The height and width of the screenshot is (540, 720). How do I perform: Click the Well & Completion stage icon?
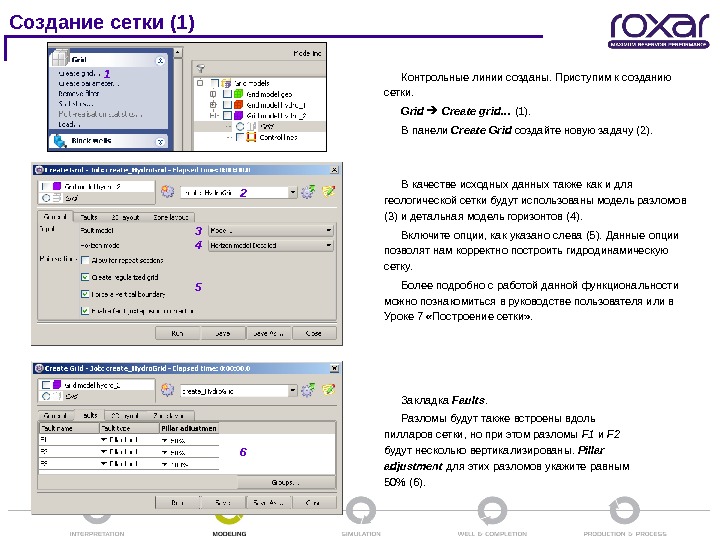(x=493, y=511)
